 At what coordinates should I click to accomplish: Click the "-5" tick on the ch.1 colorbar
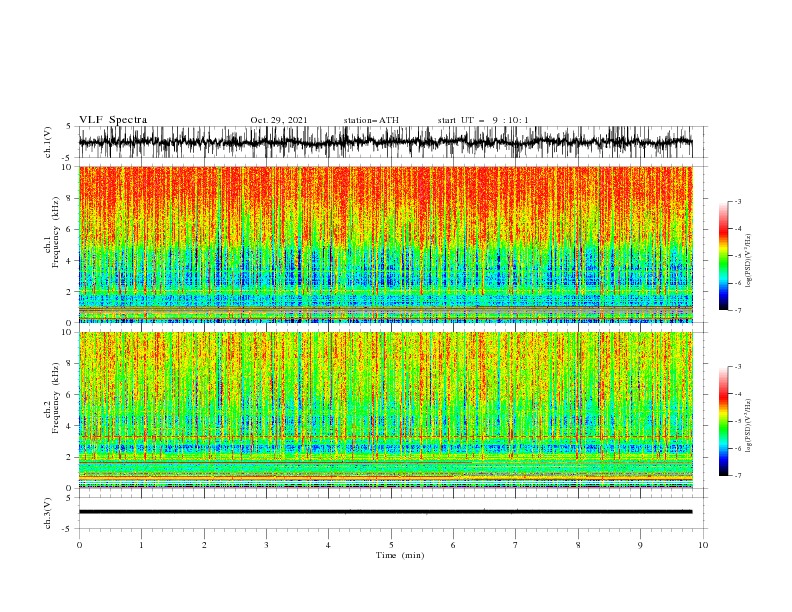(x=737, y=256)
